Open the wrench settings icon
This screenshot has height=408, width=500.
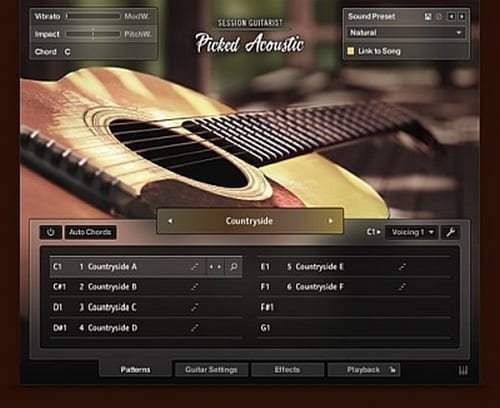point(451,232)
